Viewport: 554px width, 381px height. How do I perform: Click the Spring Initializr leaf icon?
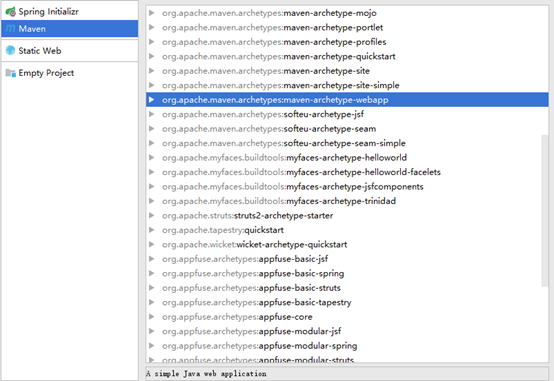point(11,12)
